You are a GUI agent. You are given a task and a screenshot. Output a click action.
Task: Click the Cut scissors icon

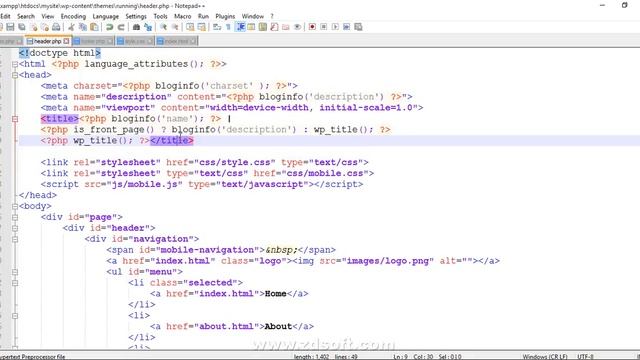(x=71, y=27)
